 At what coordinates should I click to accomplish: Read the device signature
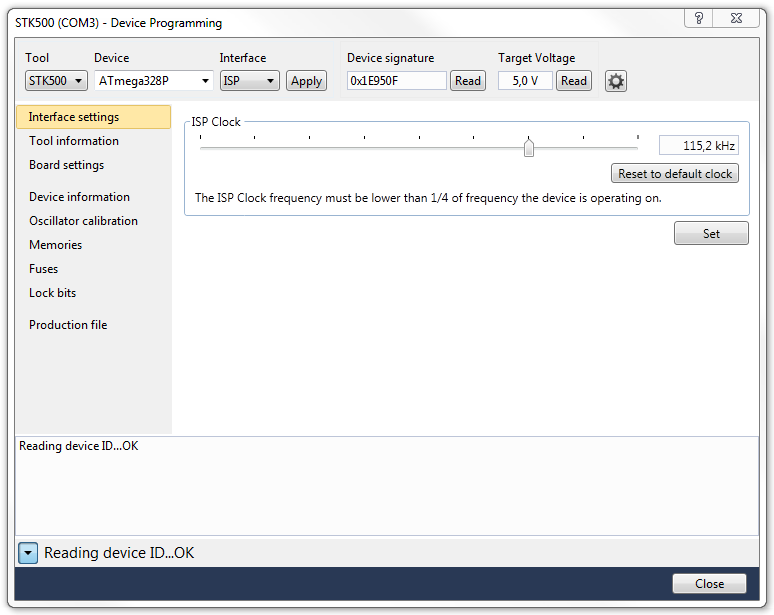coord(467,81)
